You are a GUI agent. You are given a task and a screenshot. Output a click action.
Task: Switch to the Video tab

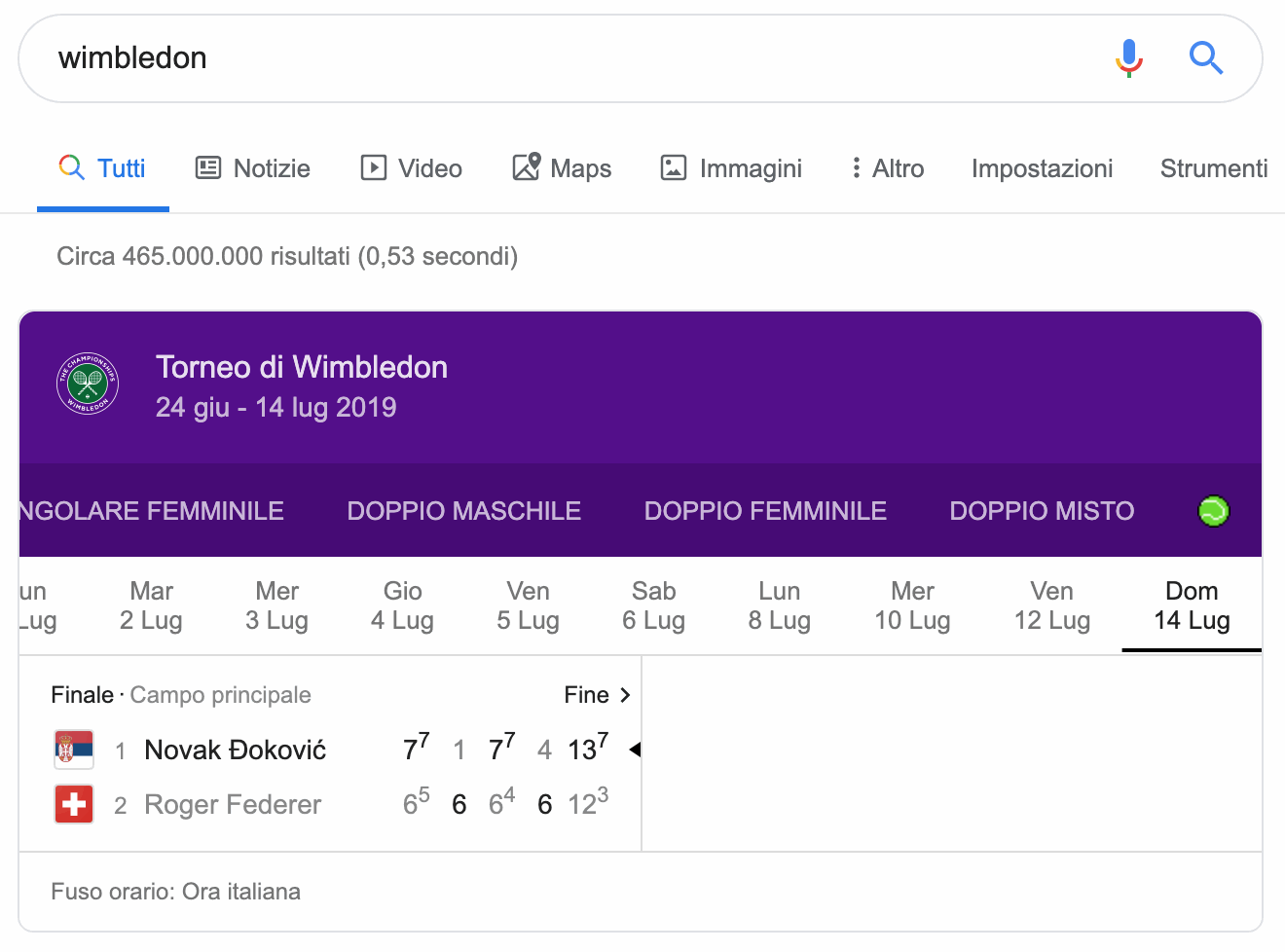click(411, 168)
